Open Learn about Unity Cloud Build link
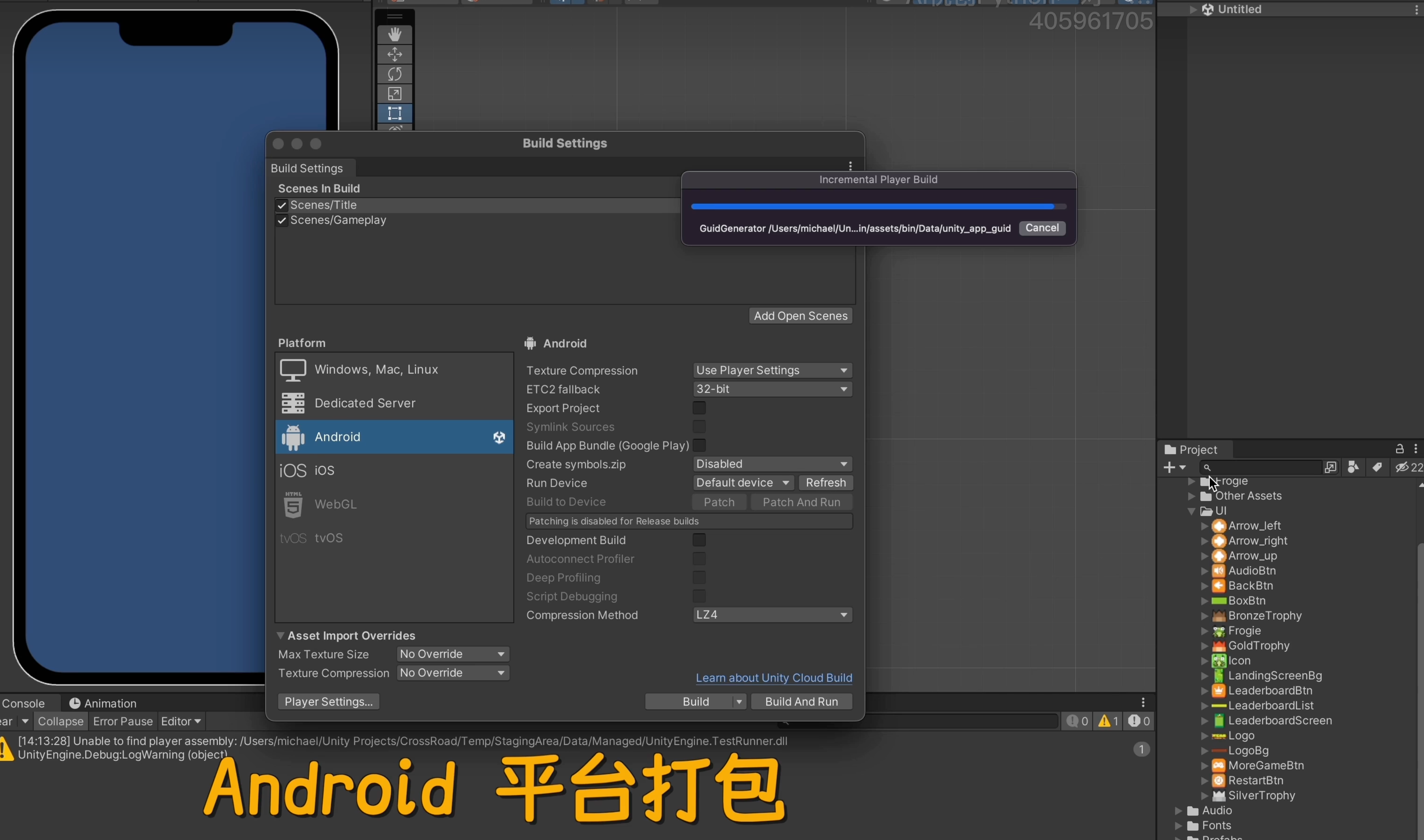Image resolution: width=1424 pixels, height=840 pixels. [x=773, y=678]
